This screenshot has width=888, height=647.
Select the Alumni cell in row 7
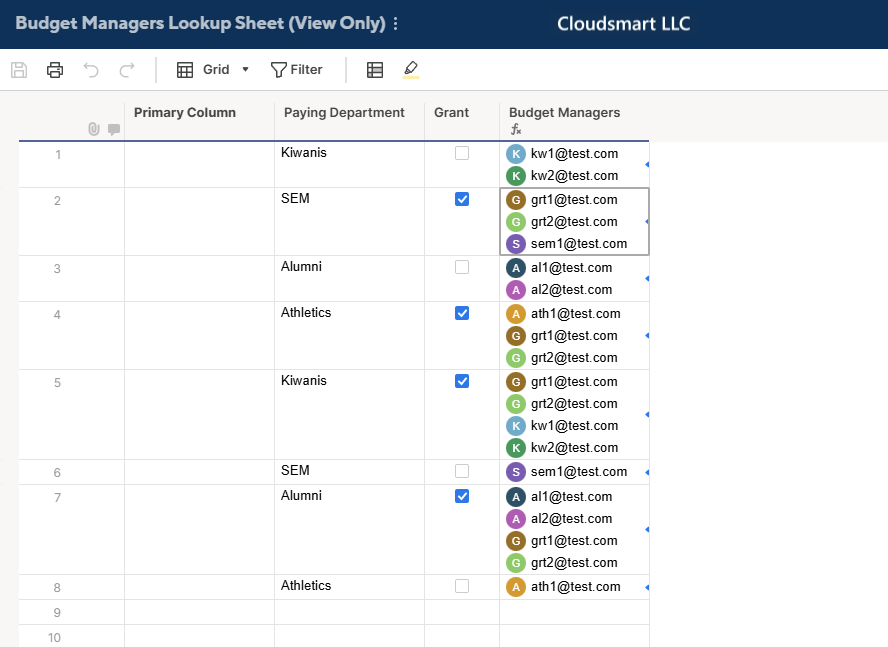click(349, 530)
